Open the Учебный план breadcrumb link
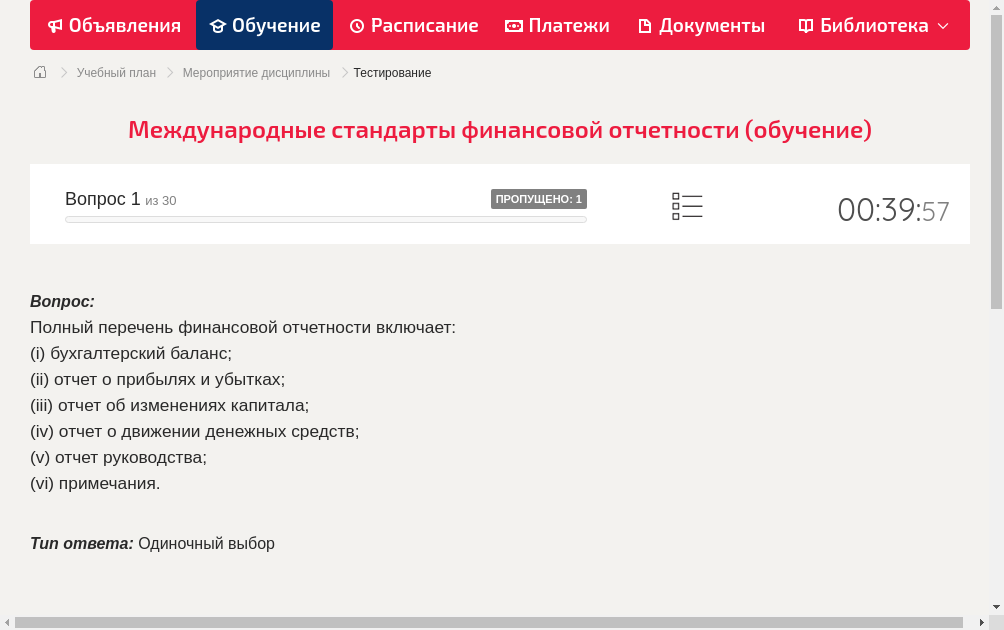 116,72
